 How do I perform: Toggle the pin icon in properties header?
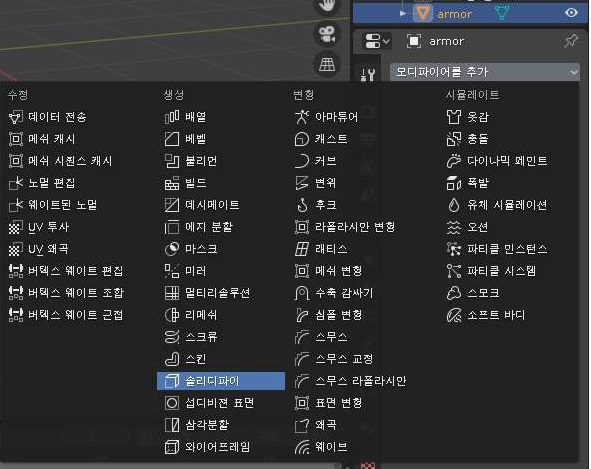tap(571, 41)
